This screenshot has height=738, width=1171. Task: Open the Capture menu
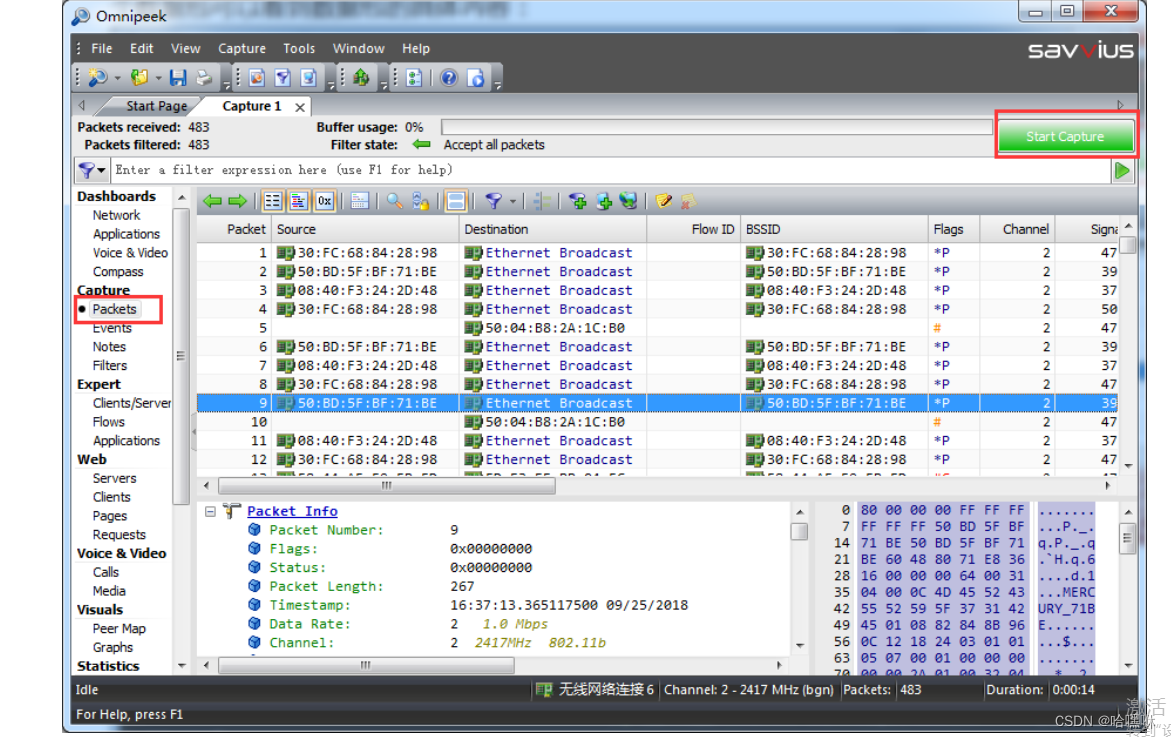[242, 49]
